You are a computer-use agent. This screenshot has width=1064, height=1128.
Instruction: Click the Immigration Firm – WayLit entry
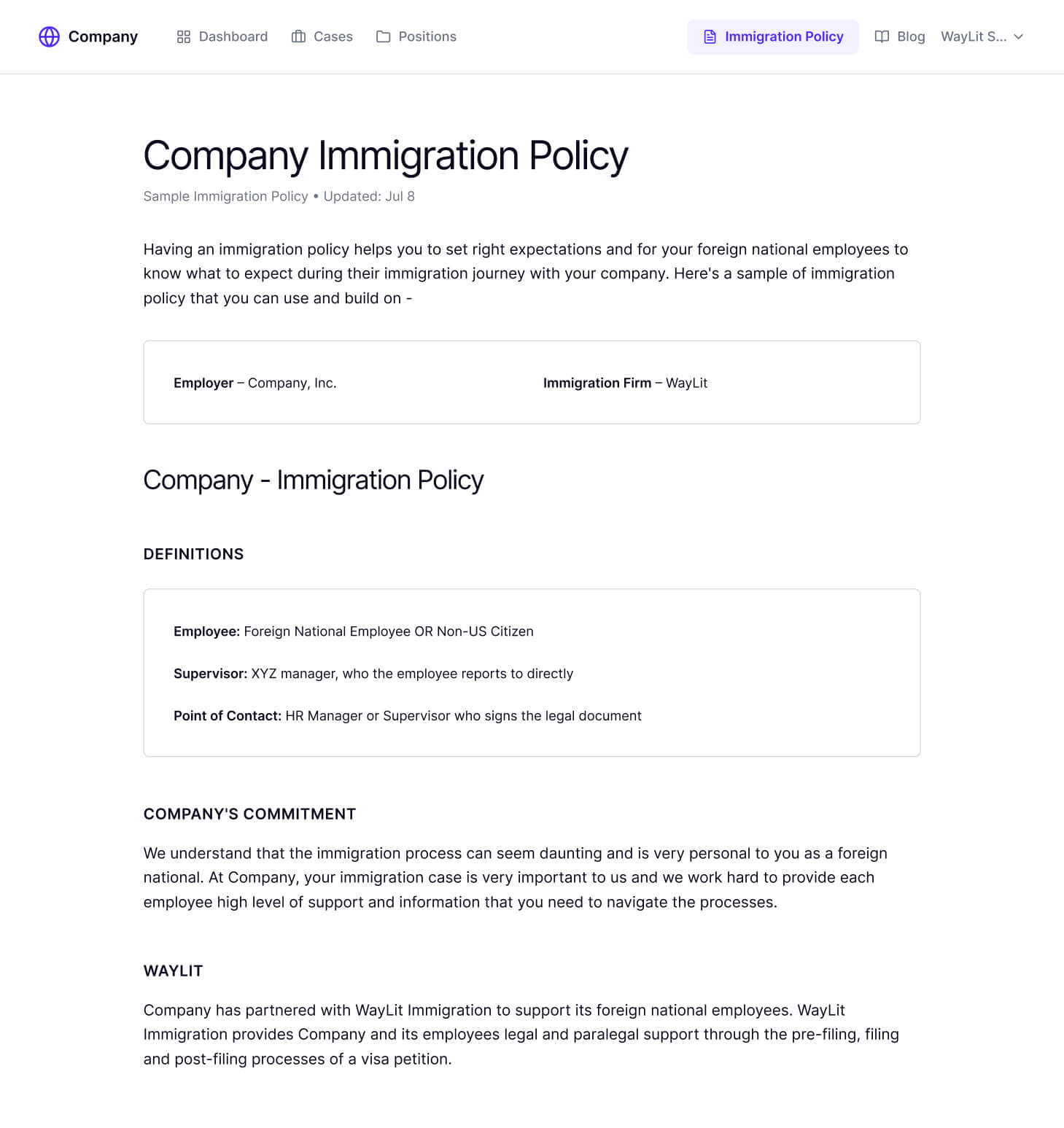tap(626, 382)
